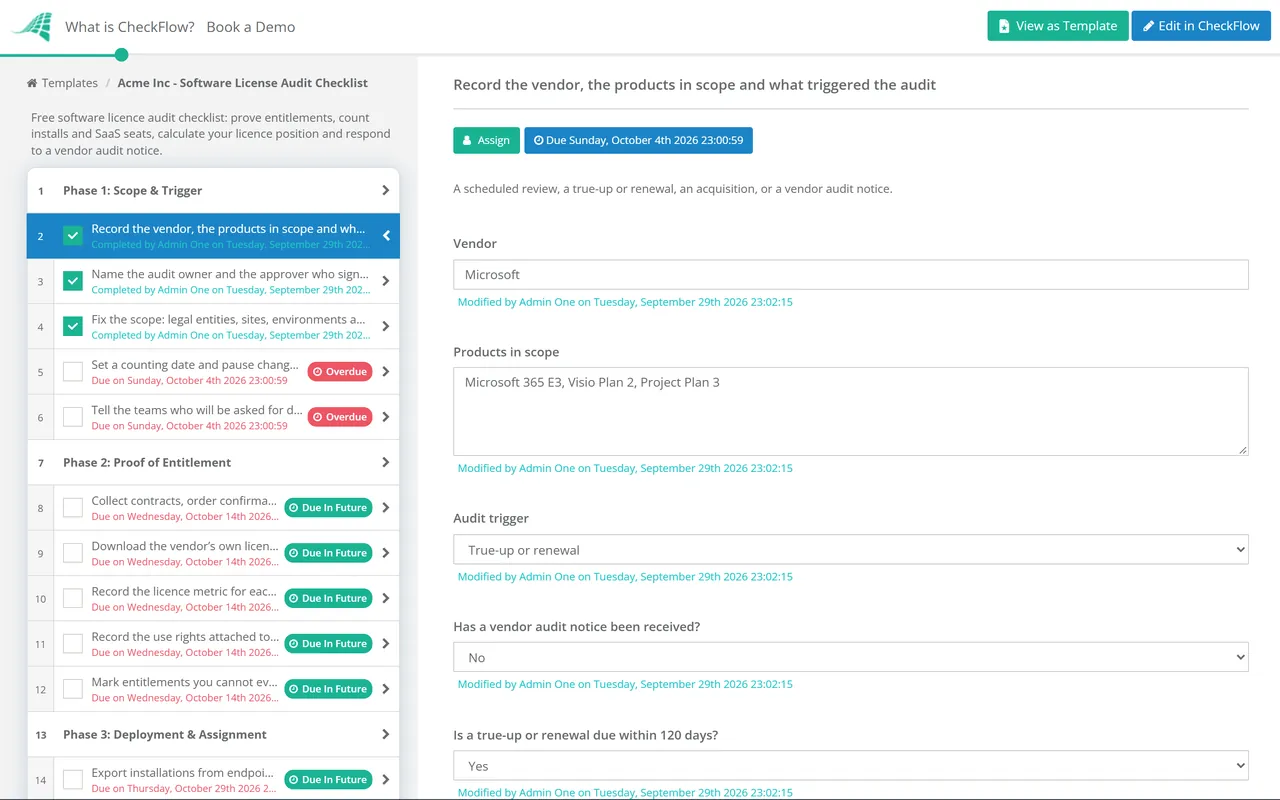Click Due In Future badge on task 8
The height and width of the screenshot is (800, 1280).
tap(328, 508)
